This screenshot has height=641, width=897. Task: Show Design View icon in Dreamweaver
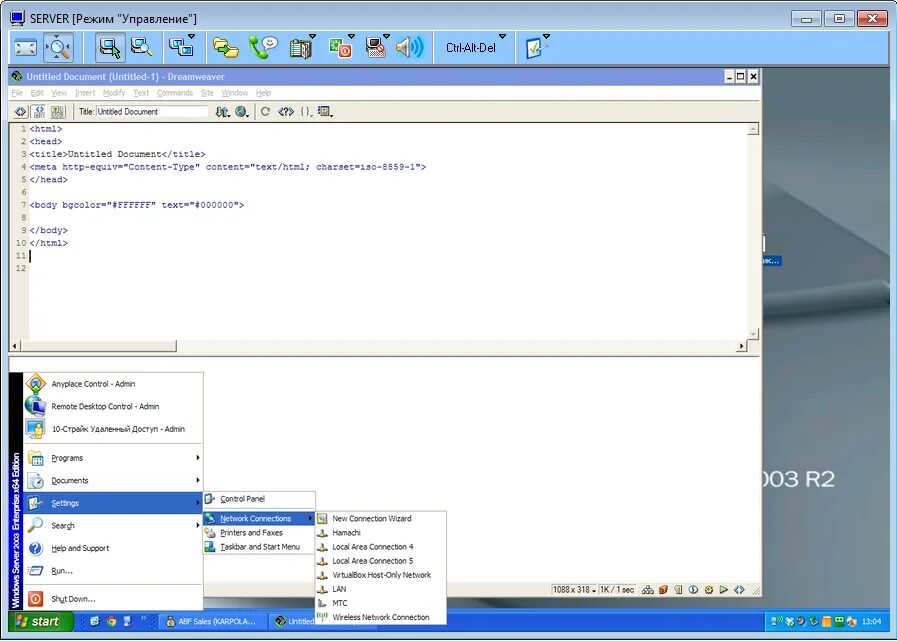click(x=58, y=112)
